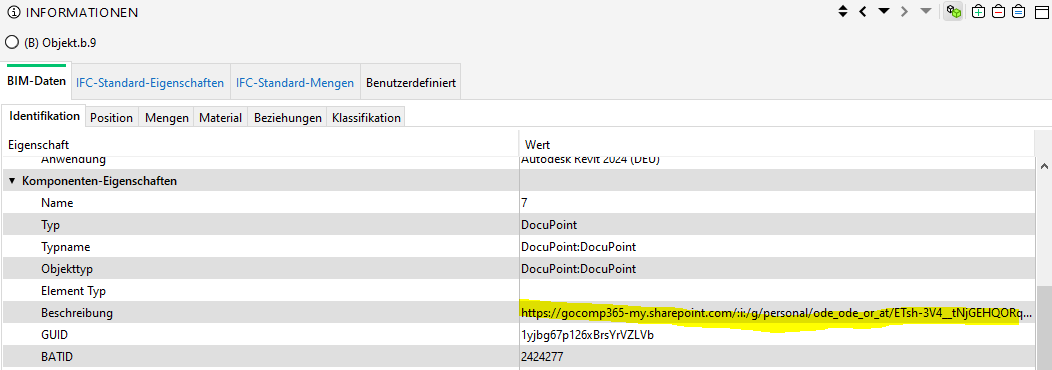Collapse the Komponenten-Eigenschaften group
This screenshot has width=1052, height=370.
pos(12,181)
